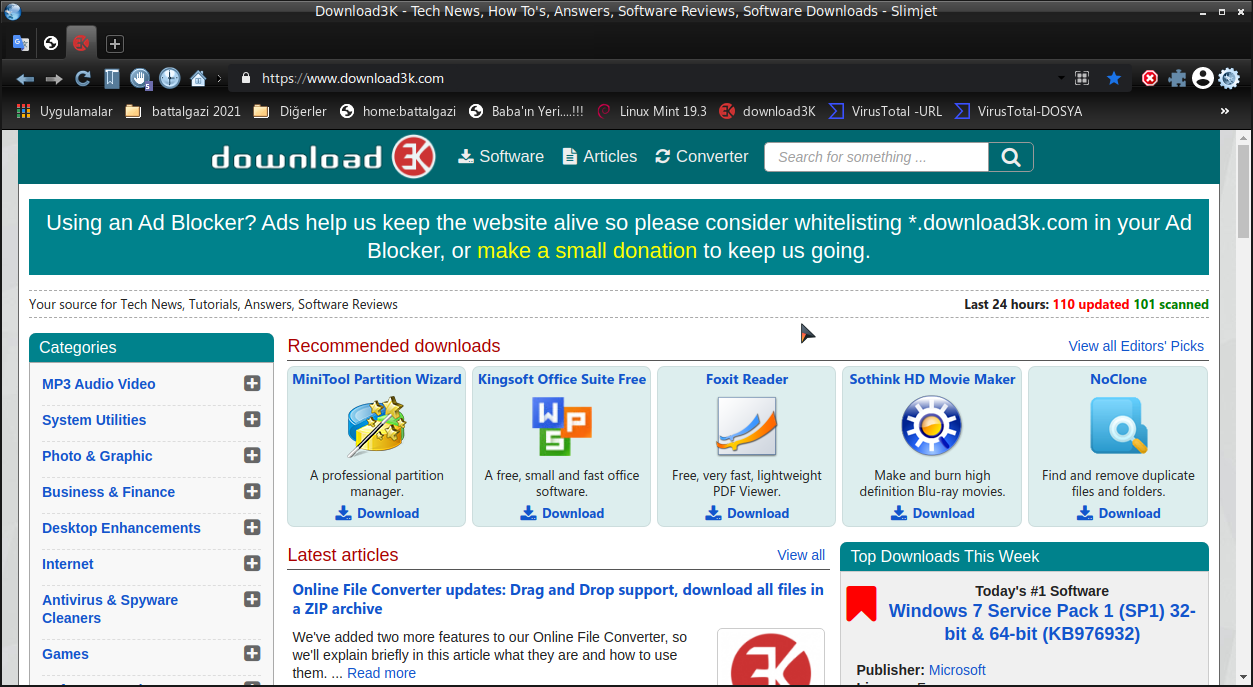
Task: Click the padlock site security icon
Action: [x=245, y=78]
